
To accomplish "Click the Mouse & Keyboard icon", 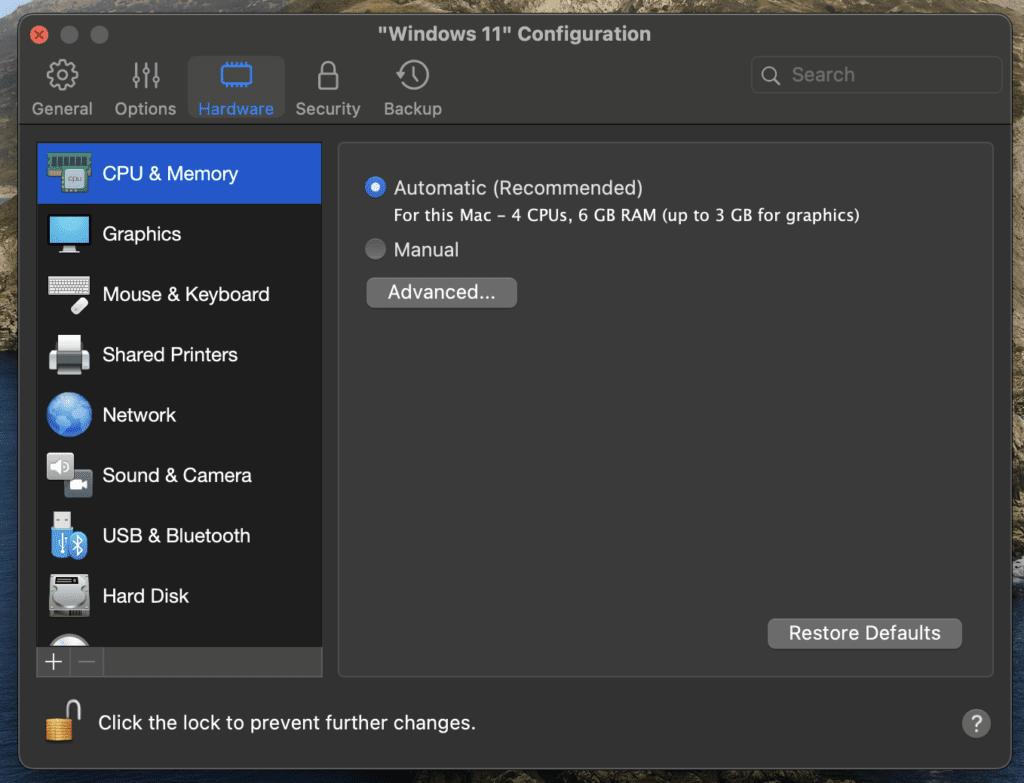I will coord(69,295).
